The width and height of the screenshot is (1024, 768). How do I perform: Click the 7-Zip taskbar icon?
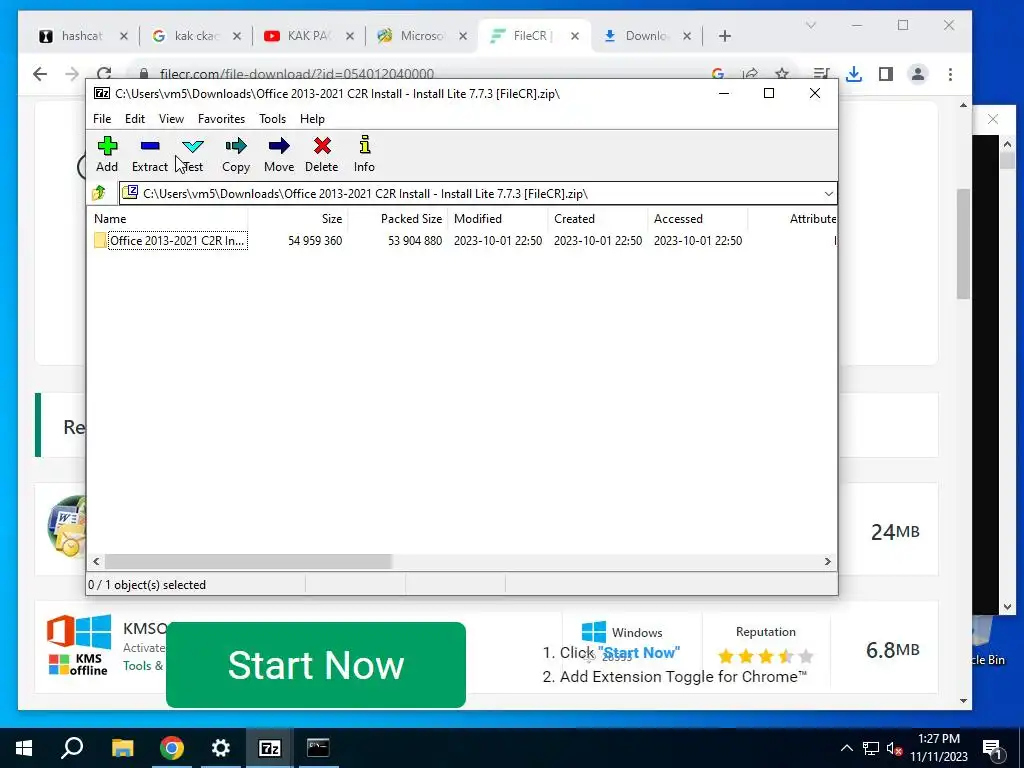(270, 748)
